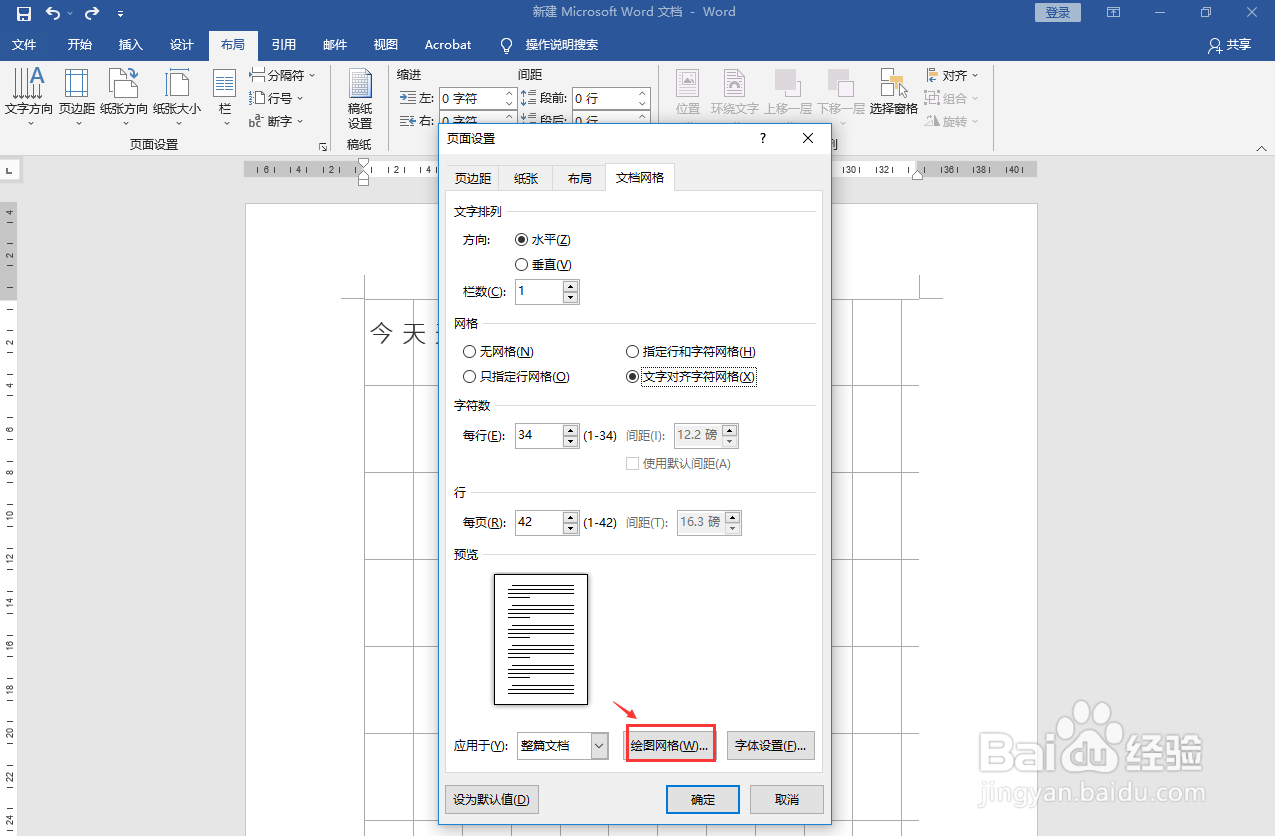Open the 邮件 ribbon tab
Viewport: 1275px width, 836px height.
point(334,44)
